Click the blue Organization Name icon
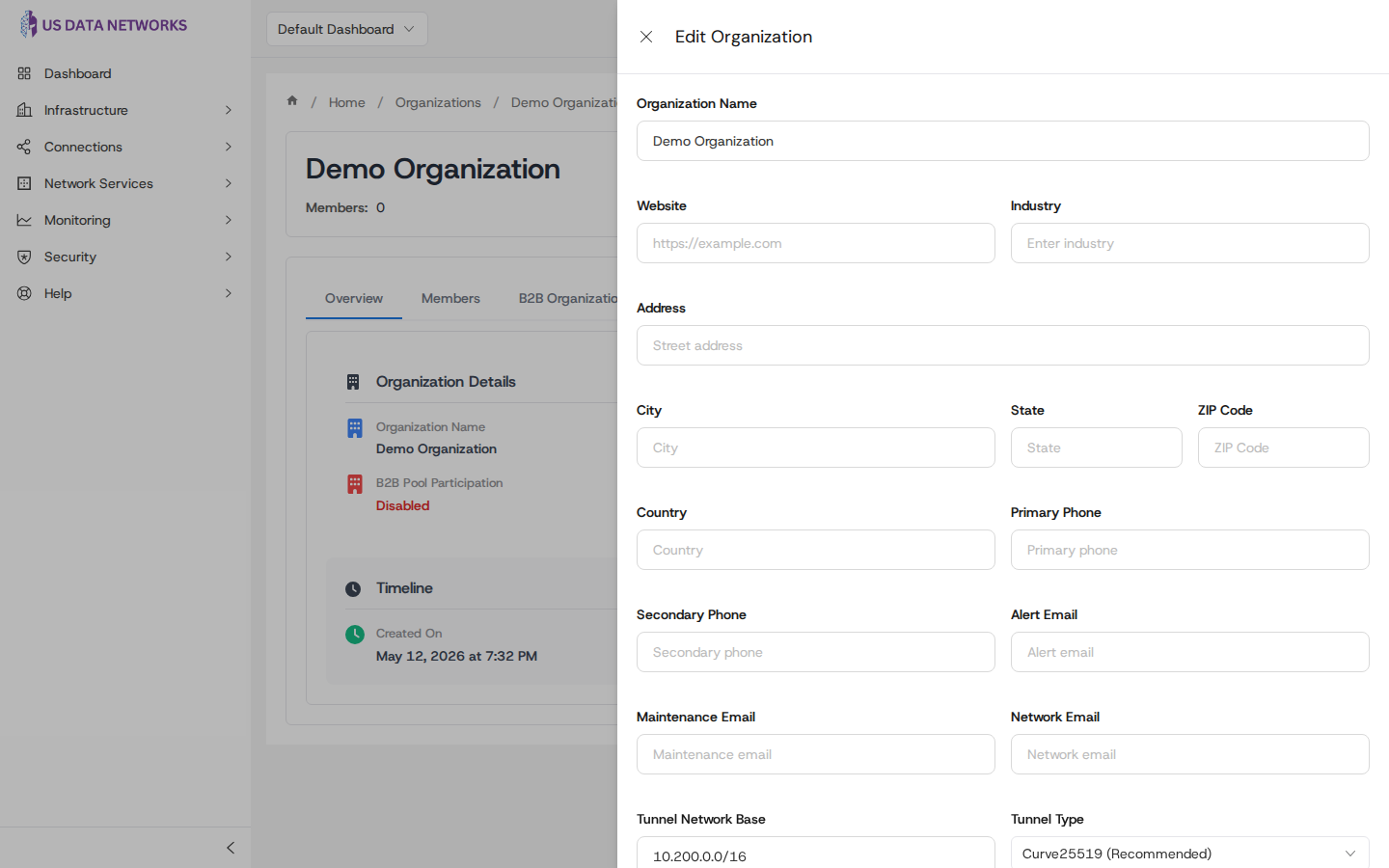Viewport: 1389px width, 868px height. click(355, 428)
